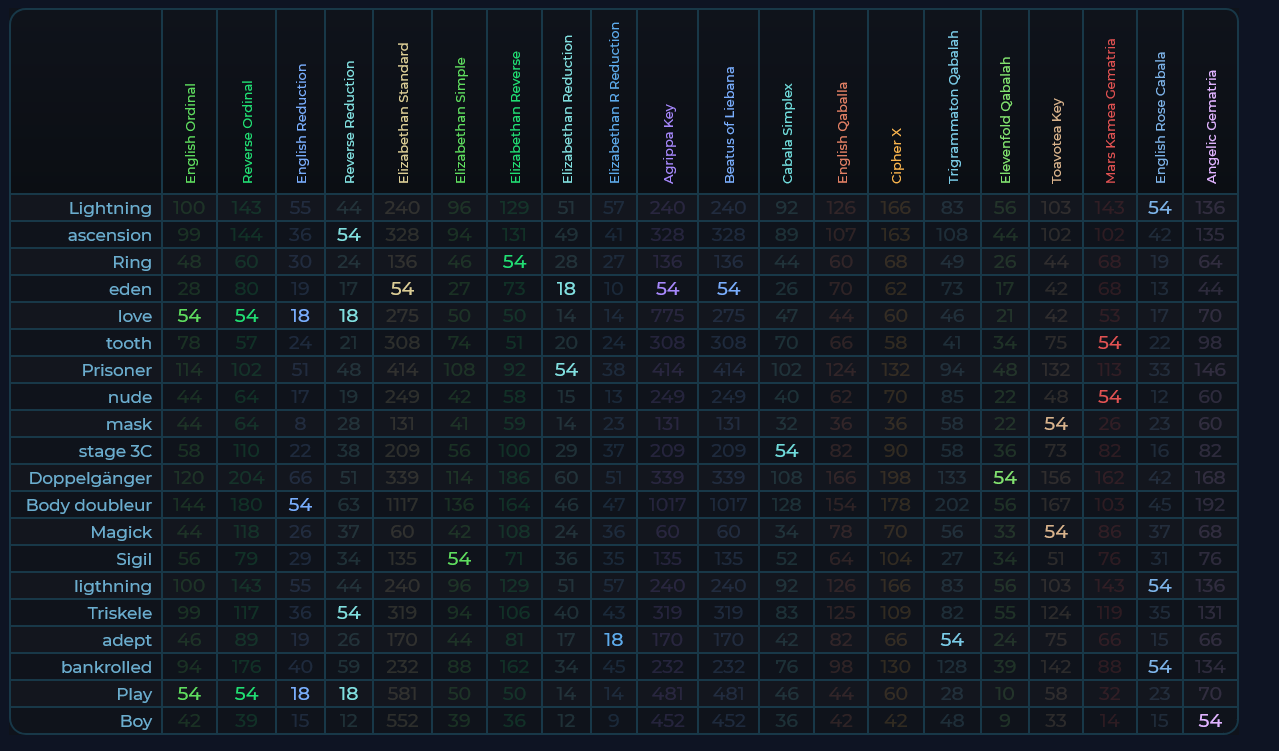
Task: Click the "Body doubleur" row label
Action: 89,505
